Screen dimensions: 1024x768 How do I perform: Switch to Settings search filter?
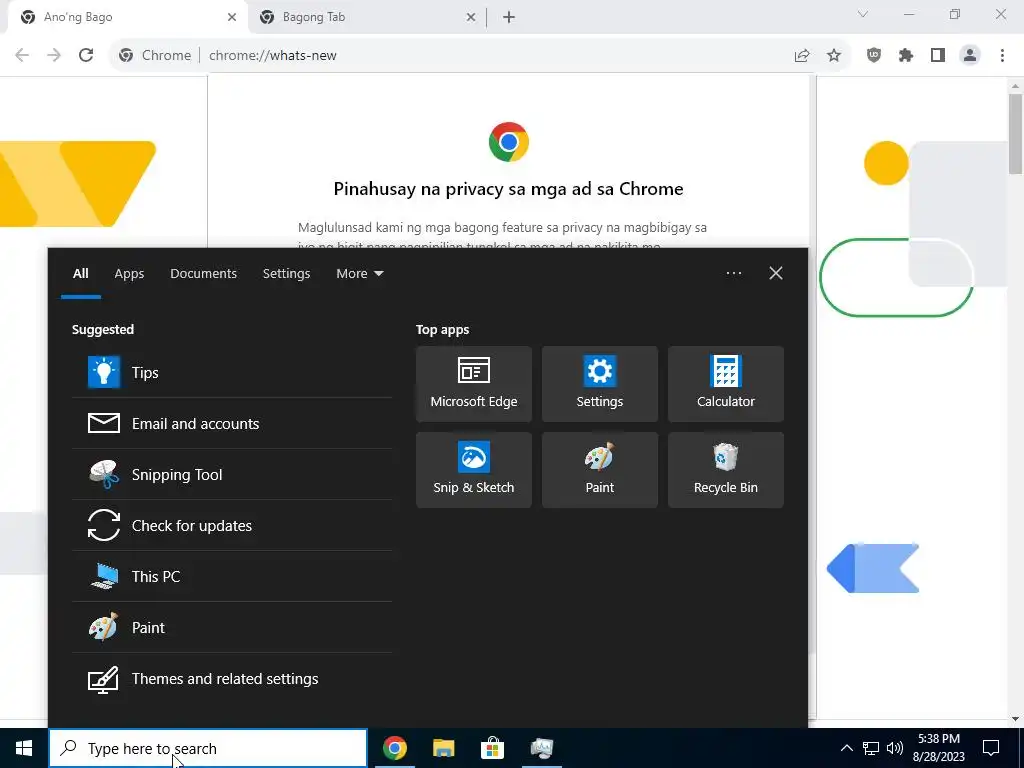286,274
